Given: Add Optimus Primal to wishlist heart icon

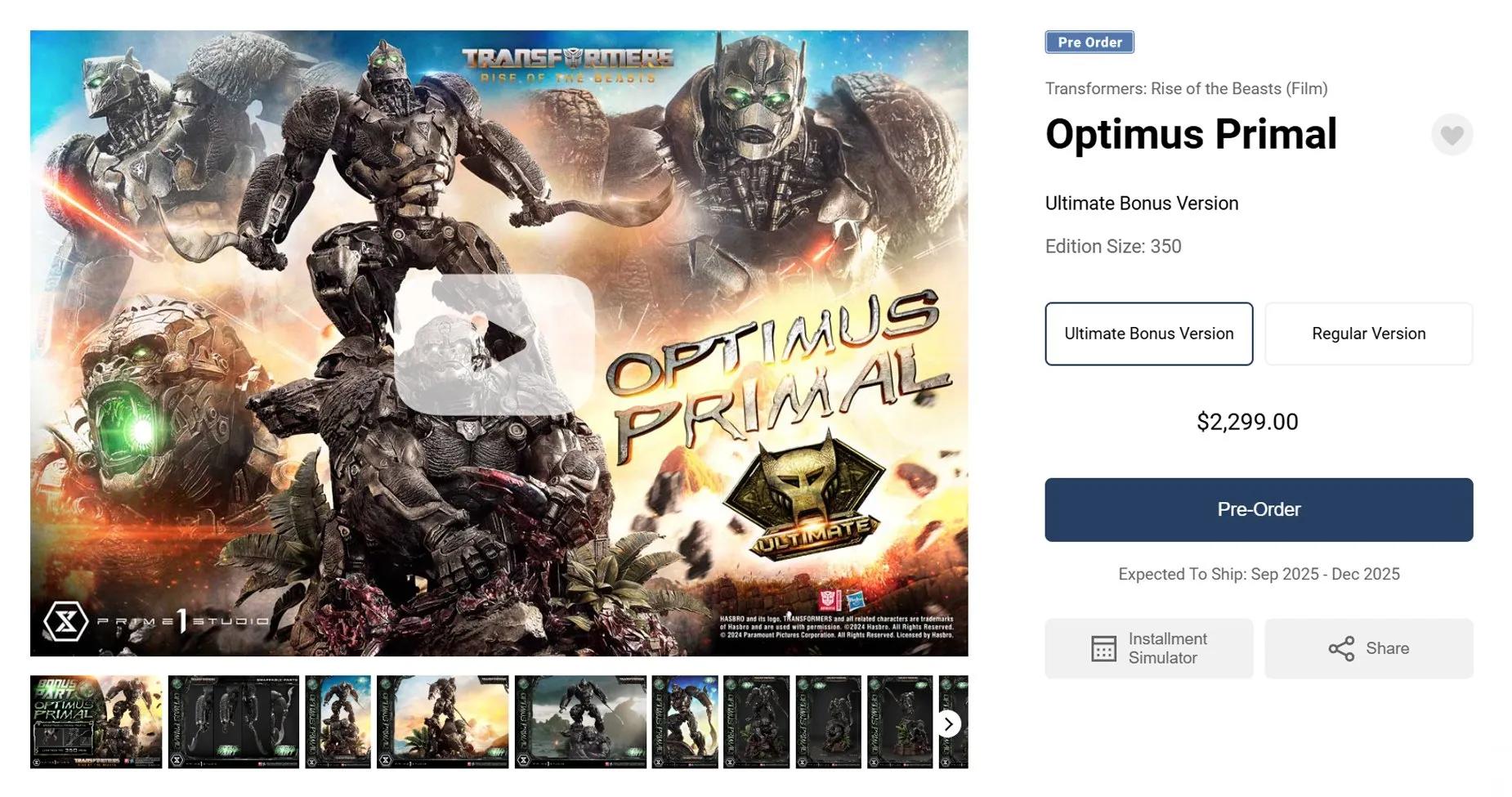Looking at the screenshot, I should click(x=1452, y=135).
